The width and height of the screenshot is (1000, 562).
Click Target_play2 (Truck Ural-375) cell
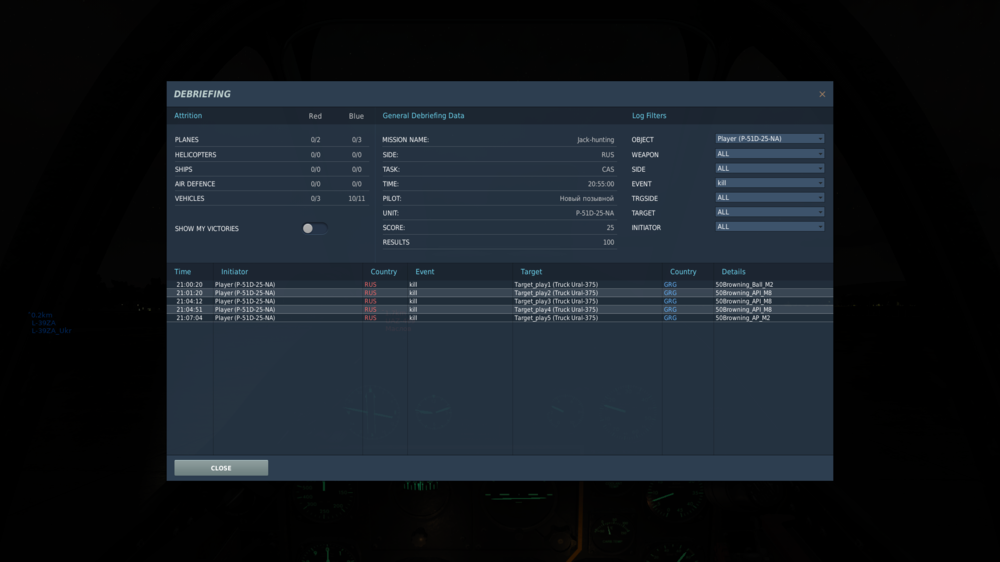pos(556,293)
